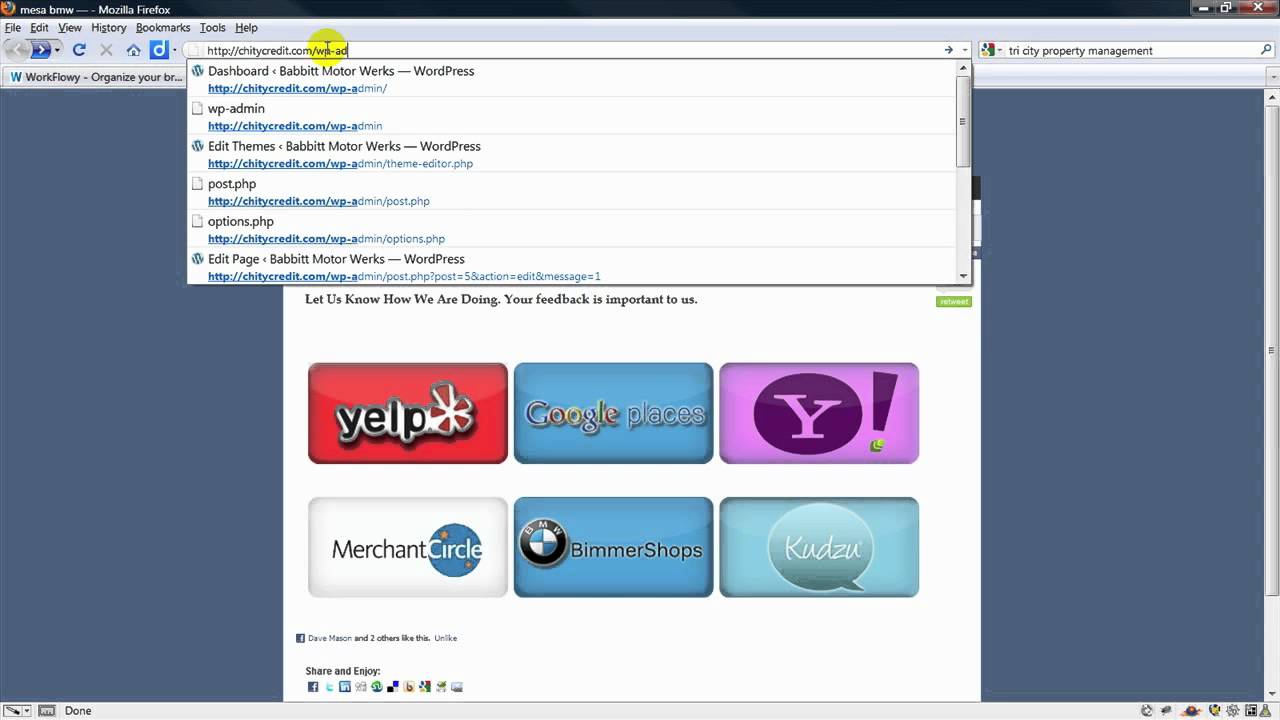
Task: Click the search magnifier icon
Action: [1266, 50]
